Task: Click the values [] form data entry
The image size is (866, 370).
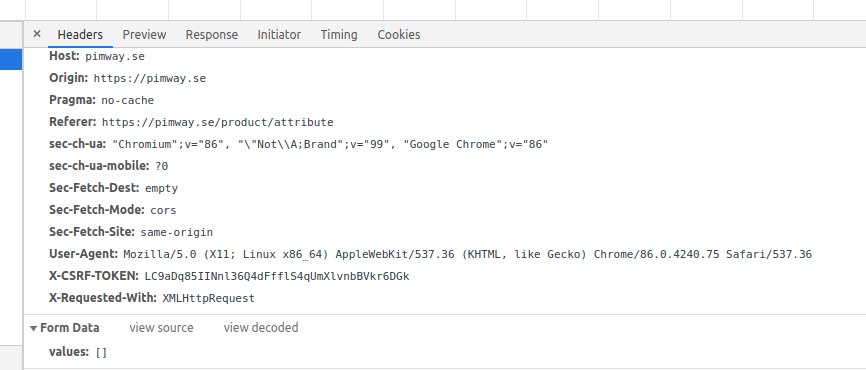Action: 78,352
